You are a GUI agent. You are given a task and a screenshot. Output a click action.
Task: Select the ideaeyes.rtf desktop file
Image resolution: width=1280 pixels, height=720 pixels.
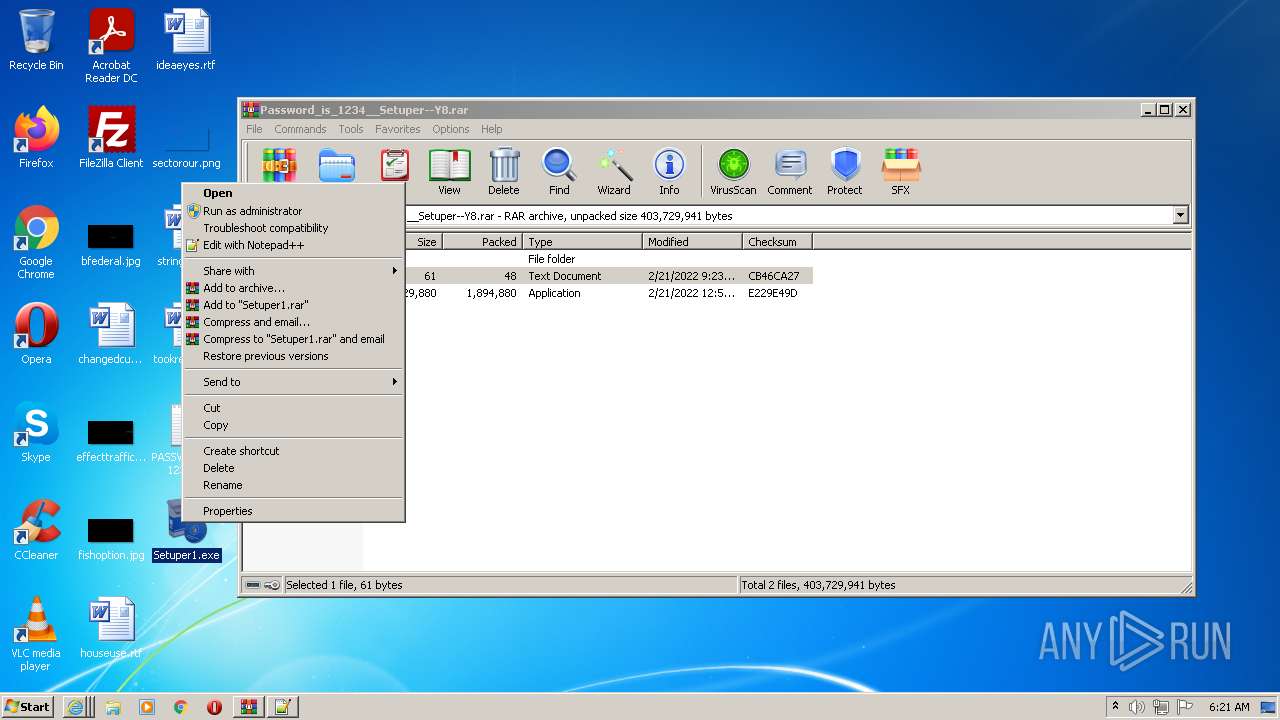[x=186, y=41]
